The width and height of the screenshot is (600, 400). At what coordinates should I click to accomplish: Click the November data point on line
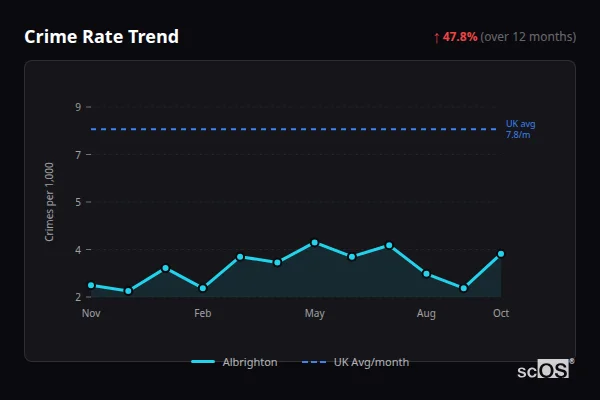click(91, 285)
